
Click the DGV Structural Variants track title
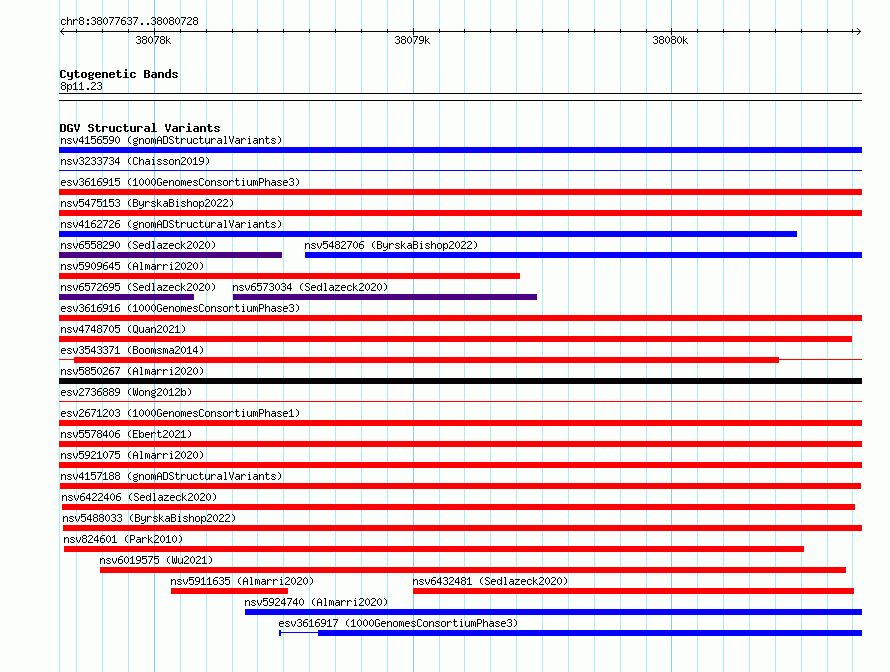coord(140,128)
